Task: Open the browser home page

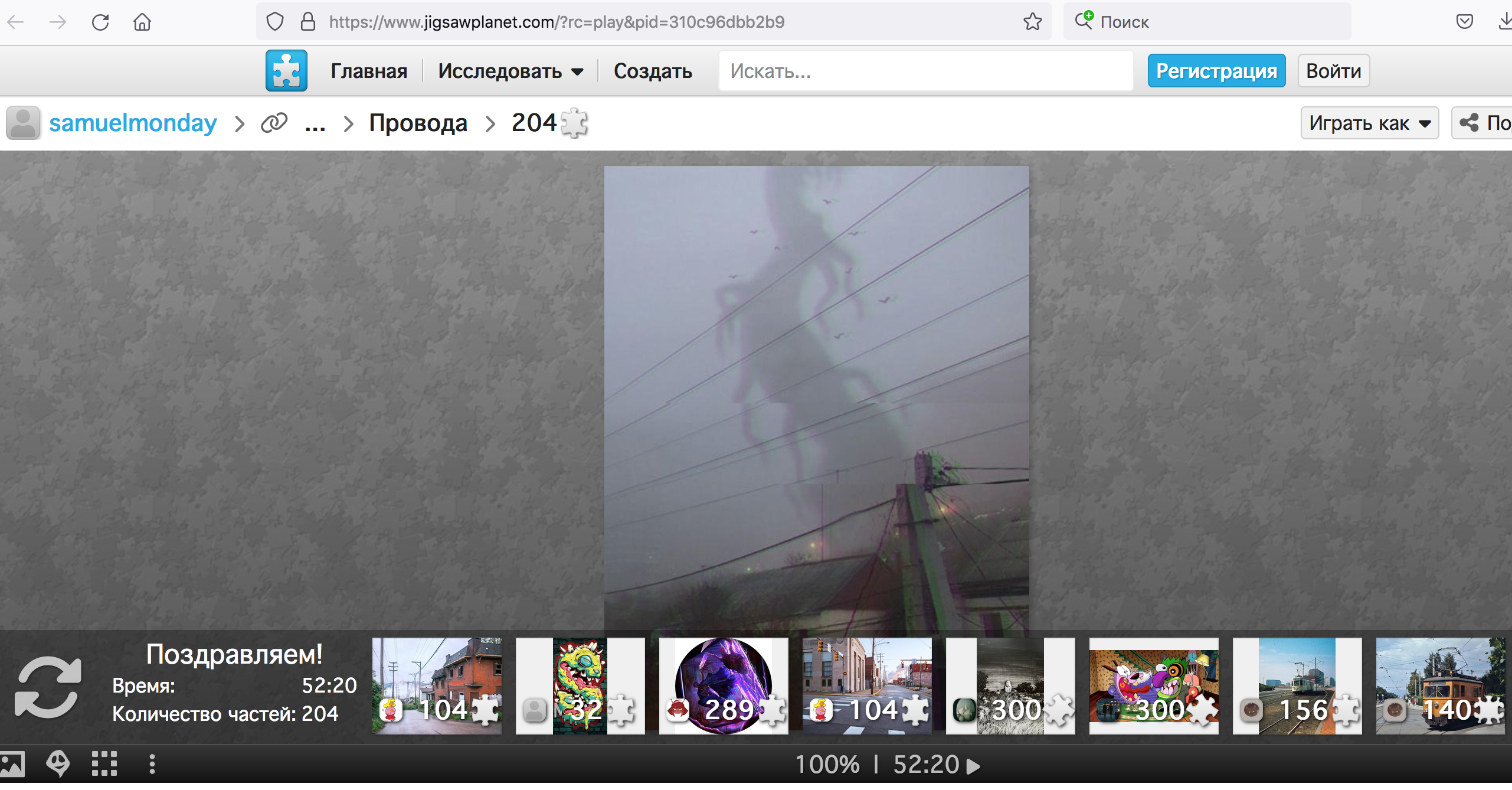Action: point(142,22)
